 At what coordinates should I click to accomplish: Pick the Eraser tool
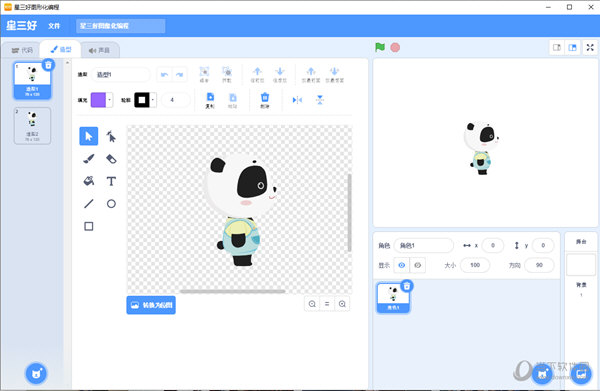111,159
